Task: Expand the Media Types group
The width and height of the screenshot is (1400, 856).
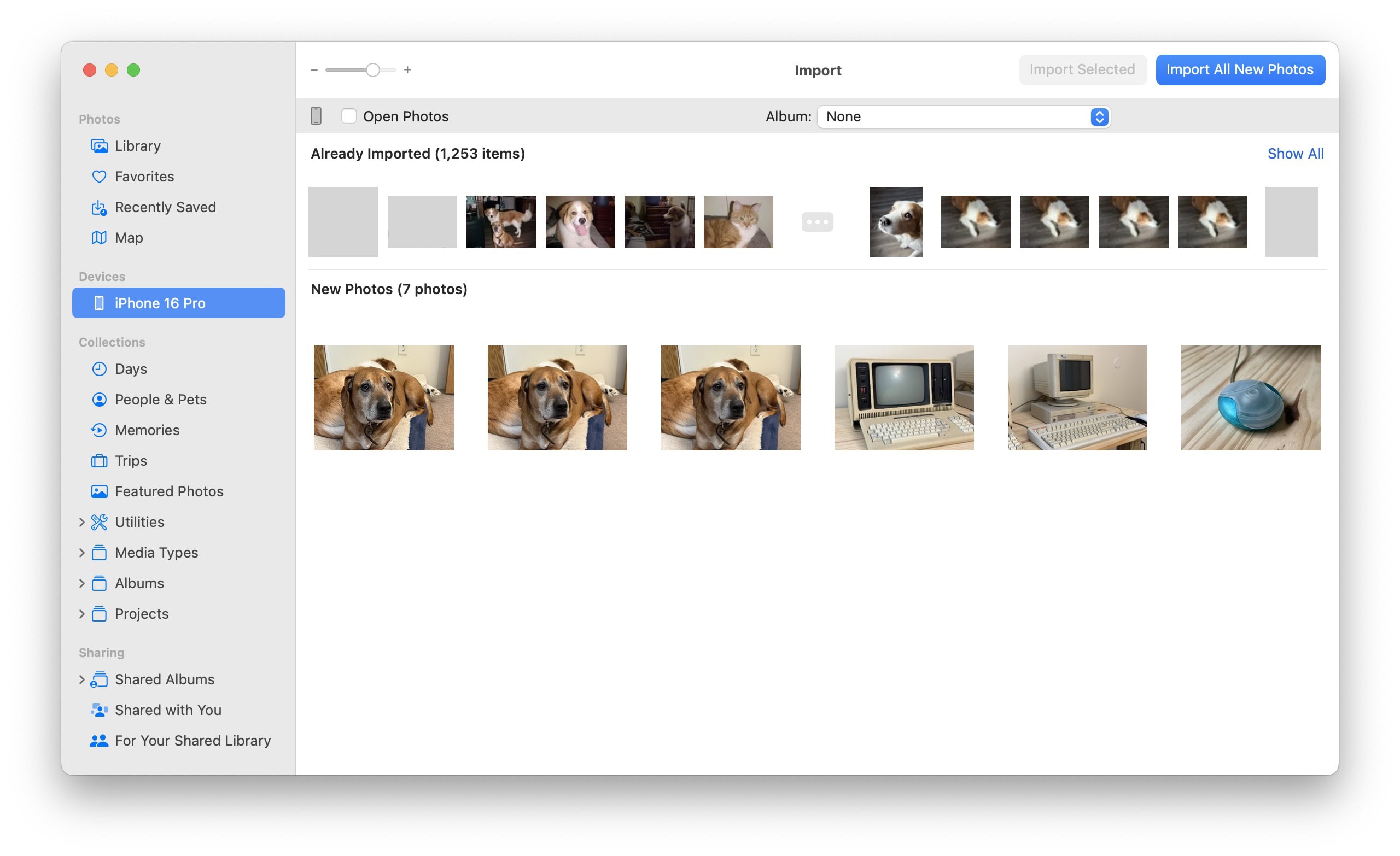Action: (81, 553)
